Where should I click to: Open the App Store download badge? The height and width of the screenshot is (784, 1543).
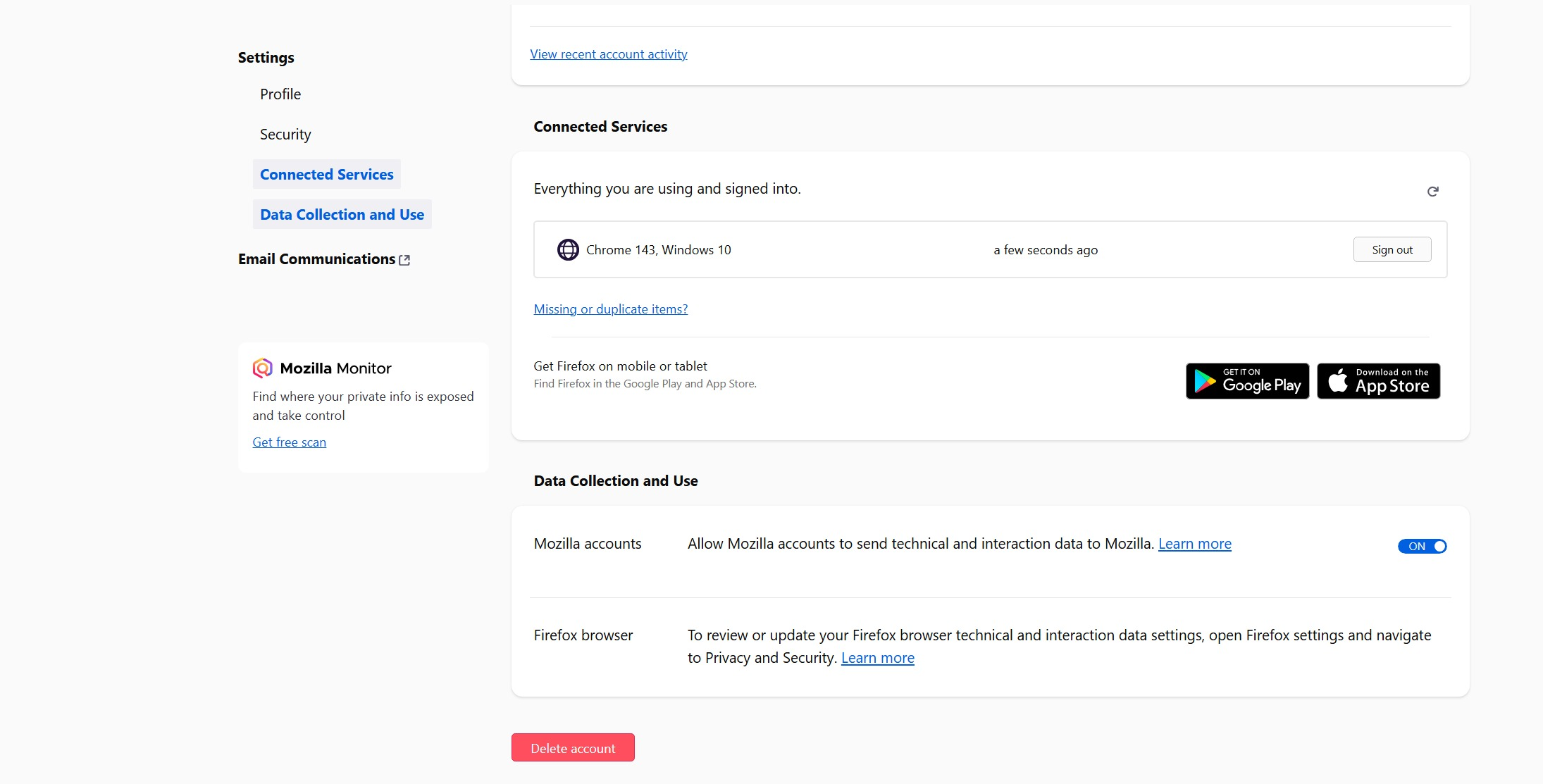point(1378,381)
